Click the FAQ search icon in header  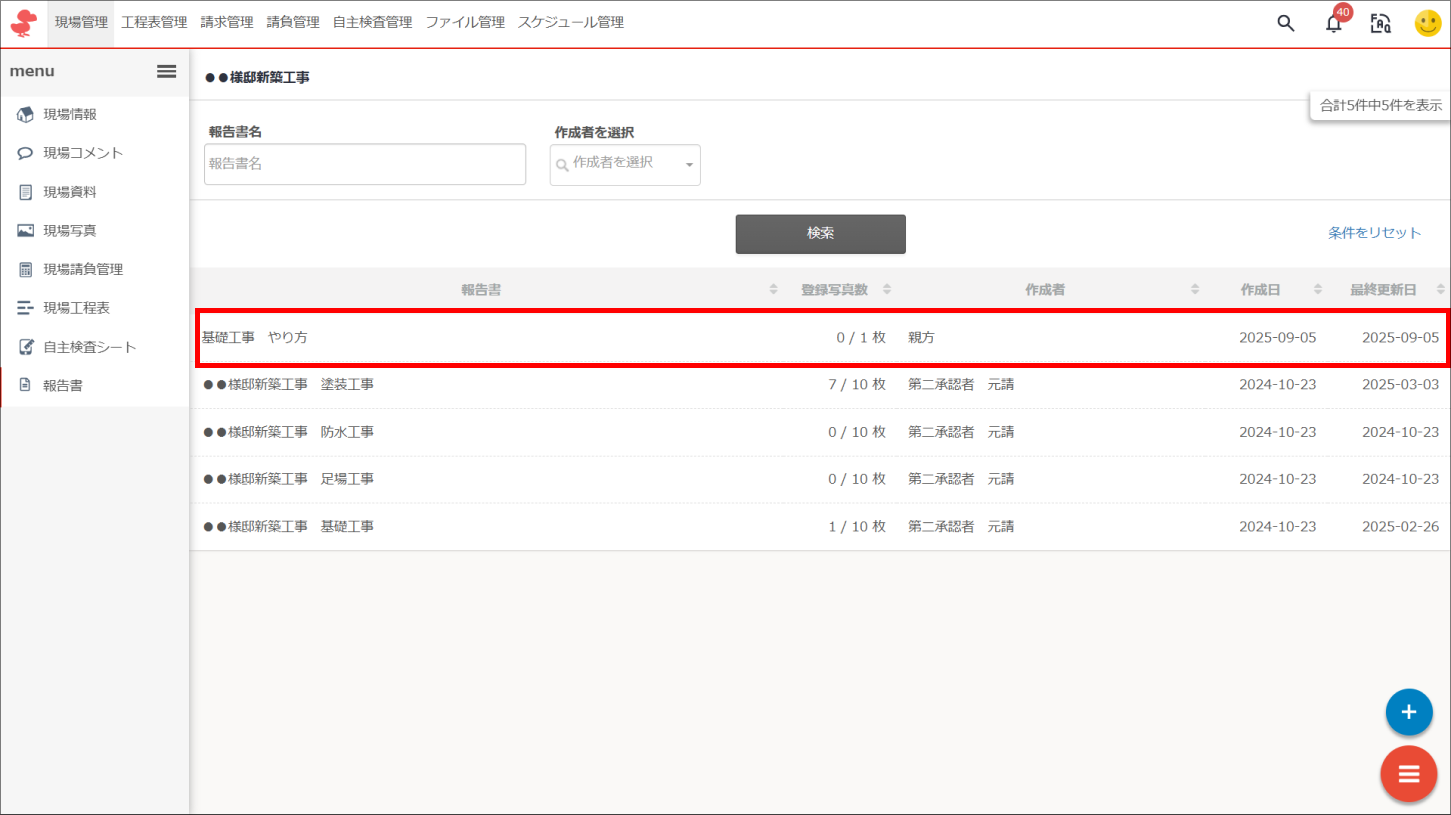[1381, 23]
